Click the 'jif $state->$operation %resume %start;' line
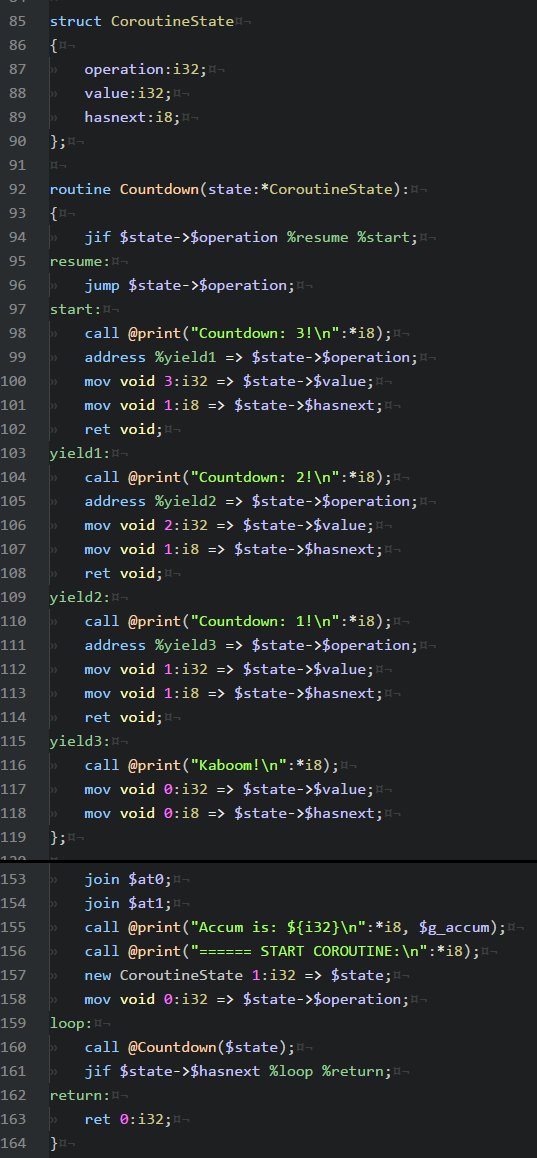The height and width of the screenshot is (1158, 537). (x=251, y=237)
